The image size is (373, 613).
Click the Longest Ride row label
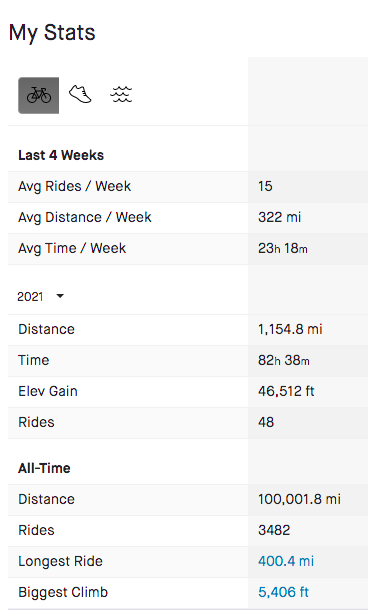tap(60, 561)
